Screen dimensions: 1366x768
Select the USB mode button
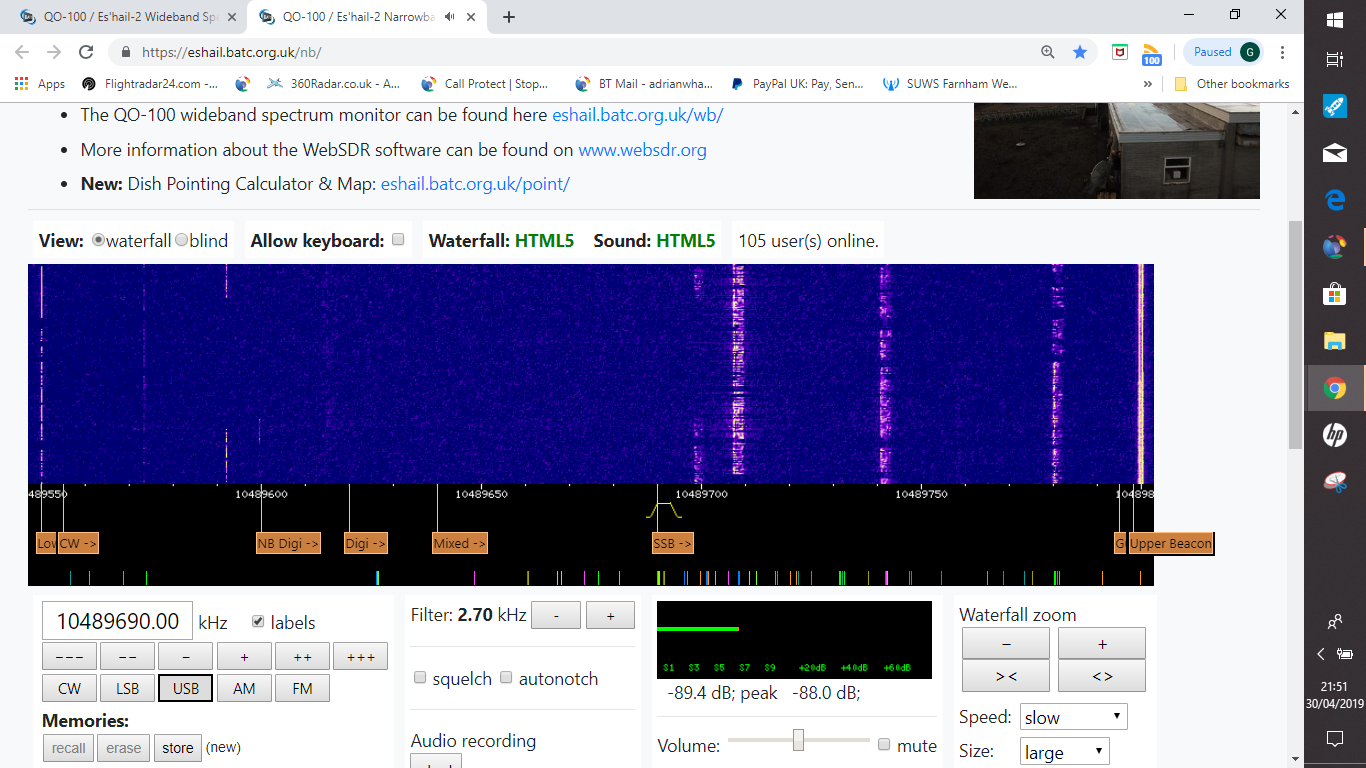point(186,688)
